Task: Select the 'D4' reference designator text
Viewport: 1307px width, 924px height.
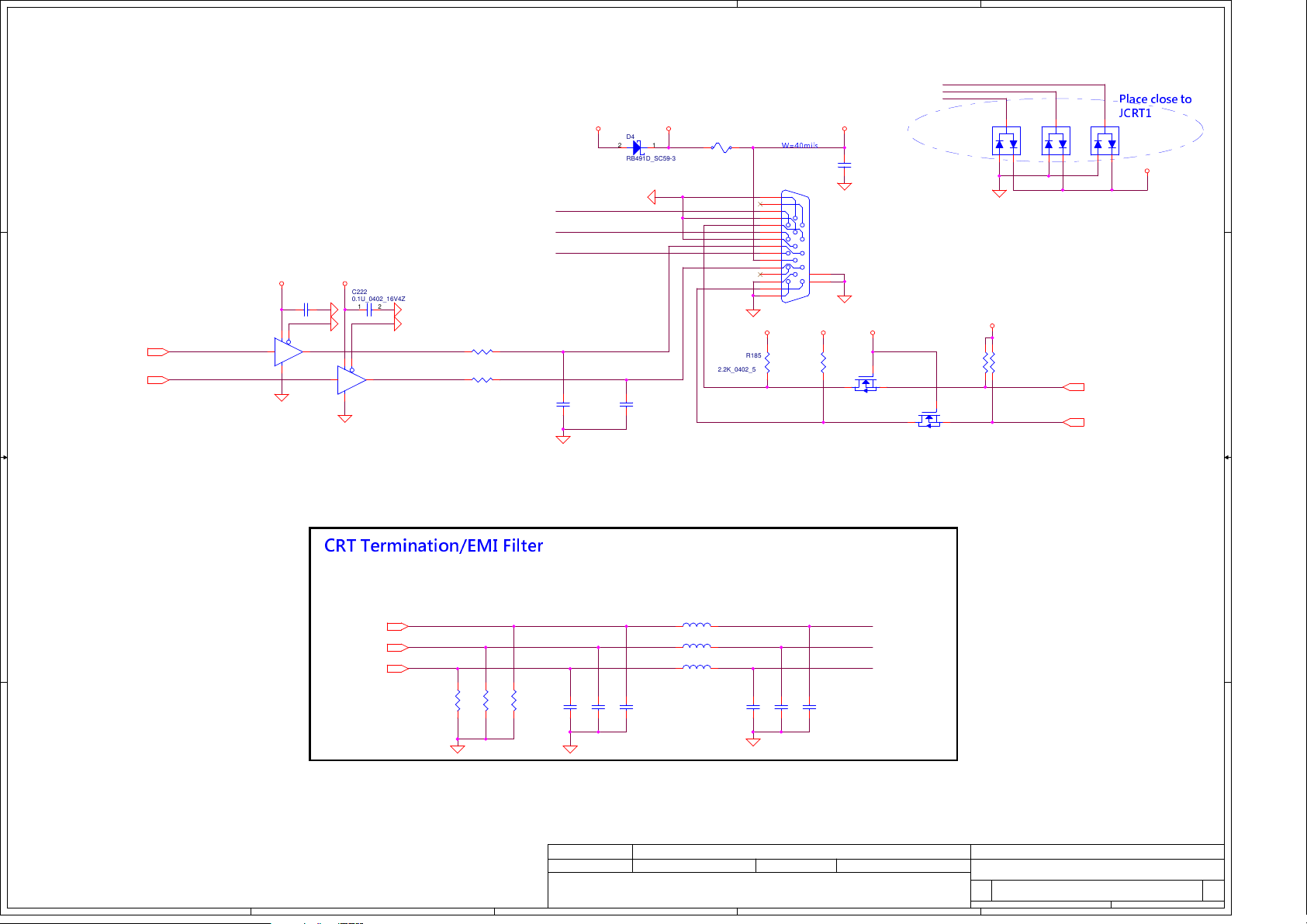Action: (631, 137)
